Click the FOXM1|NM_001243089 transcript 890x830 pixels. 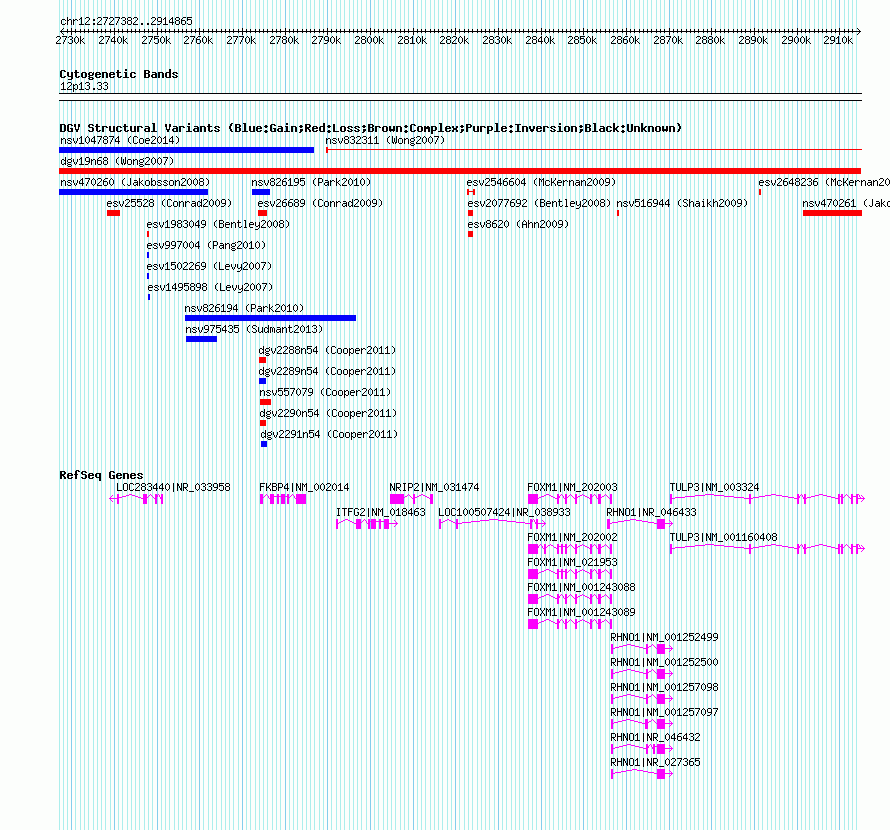570,624
